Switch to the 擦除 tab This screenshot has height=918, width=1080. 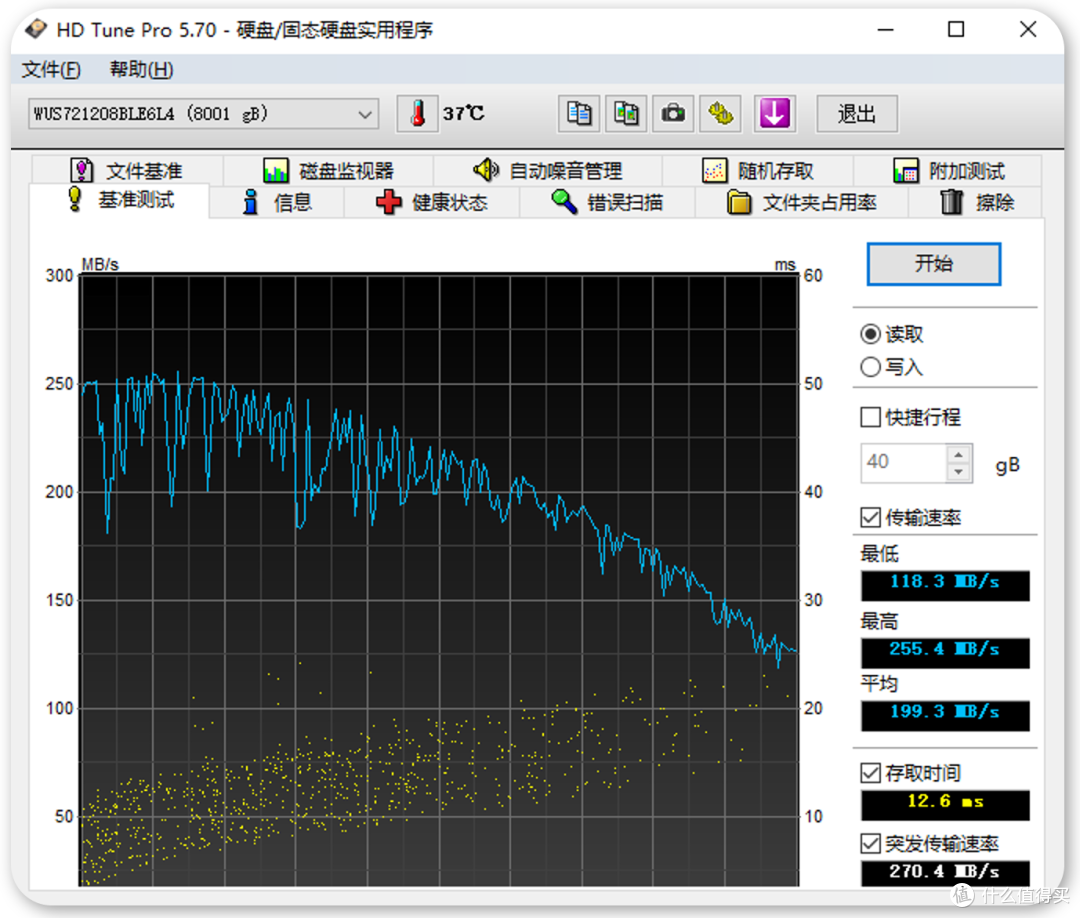(x=976, y=202)
